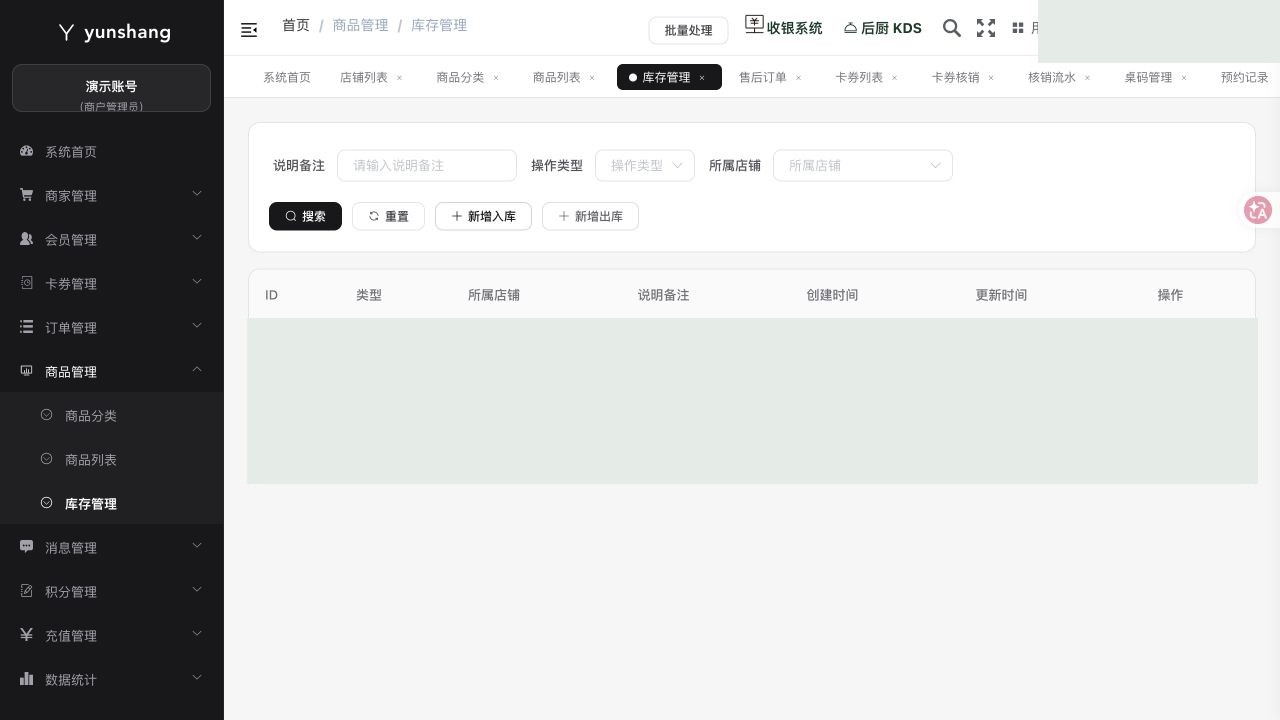The width and height of the screenshot is (1280, 720).
Task: Expand 商家管理 sidebar menu
Action: pos(112,196)
